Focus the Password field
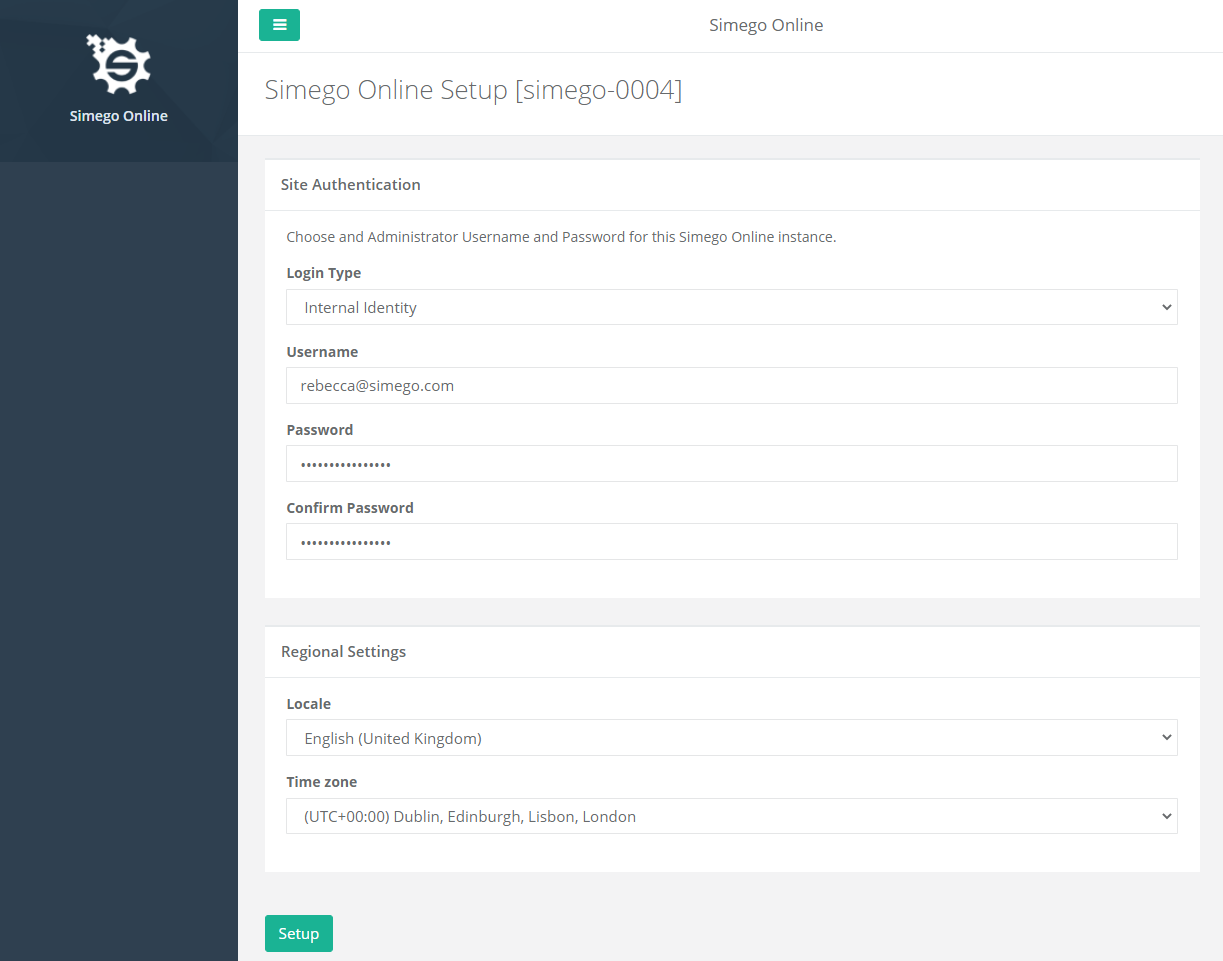The image size is (1223, 961). point(731,464)
